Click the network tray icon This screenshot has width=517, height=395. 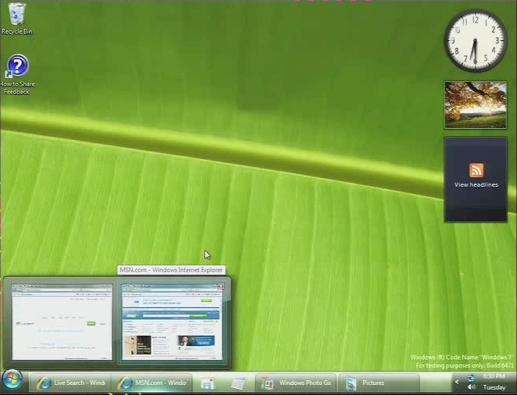471,378
